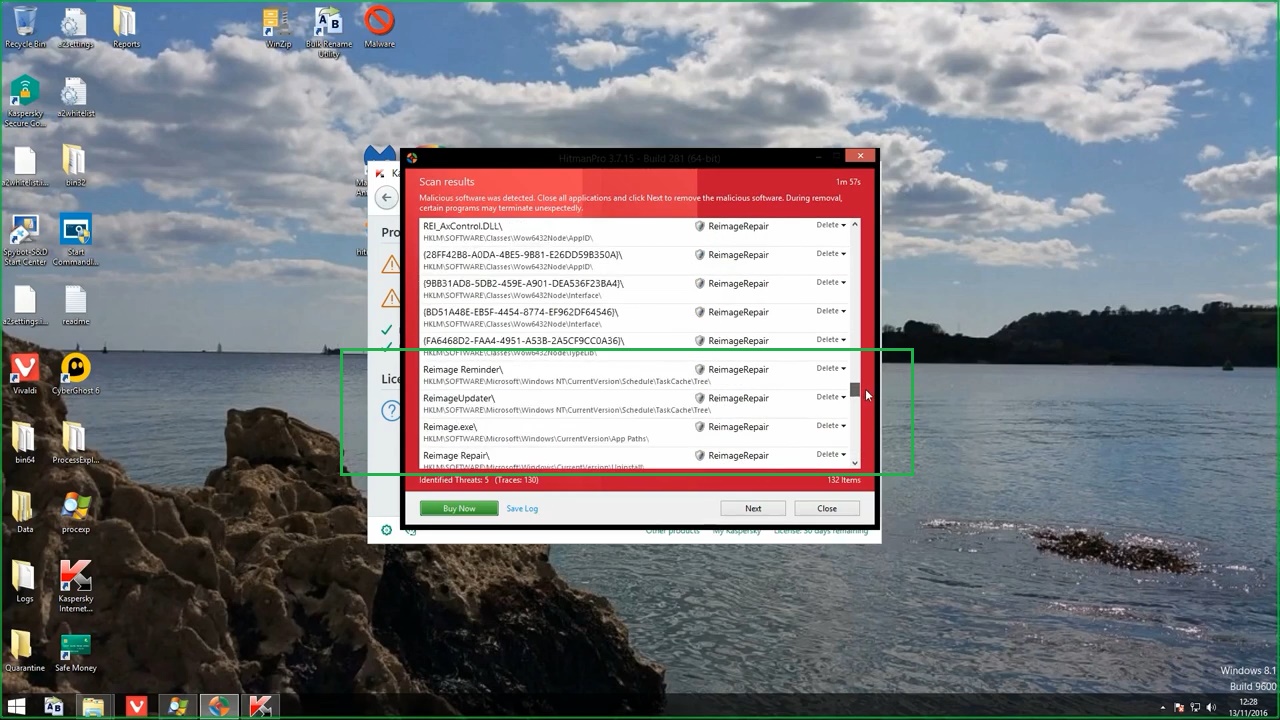This screenshot has height=720, width=1280.
Task: Go back in the Kaspersky window
Action: click(386, 197)
